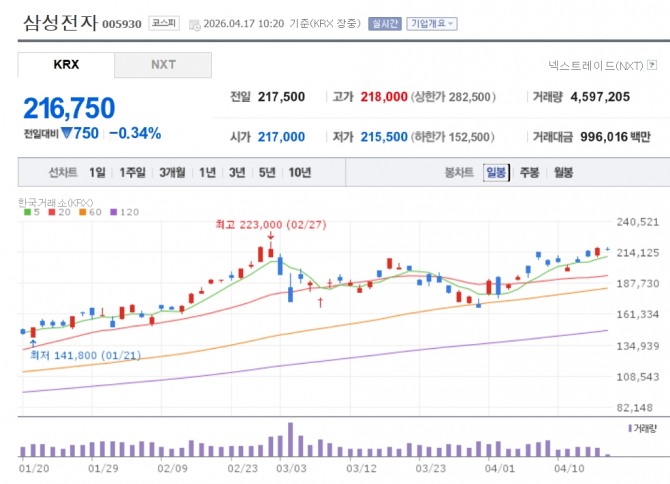Select the 월봉 monthly candle chart
670x484 pixels.
tap(563, 172)
